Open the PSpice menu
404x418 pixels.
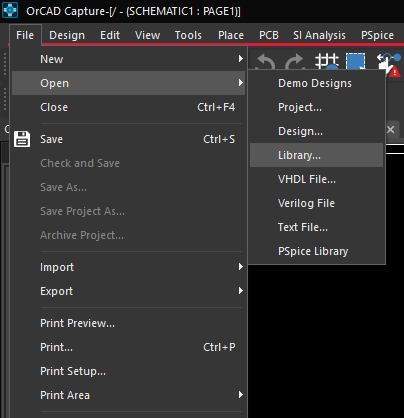(x=377, y=35)
